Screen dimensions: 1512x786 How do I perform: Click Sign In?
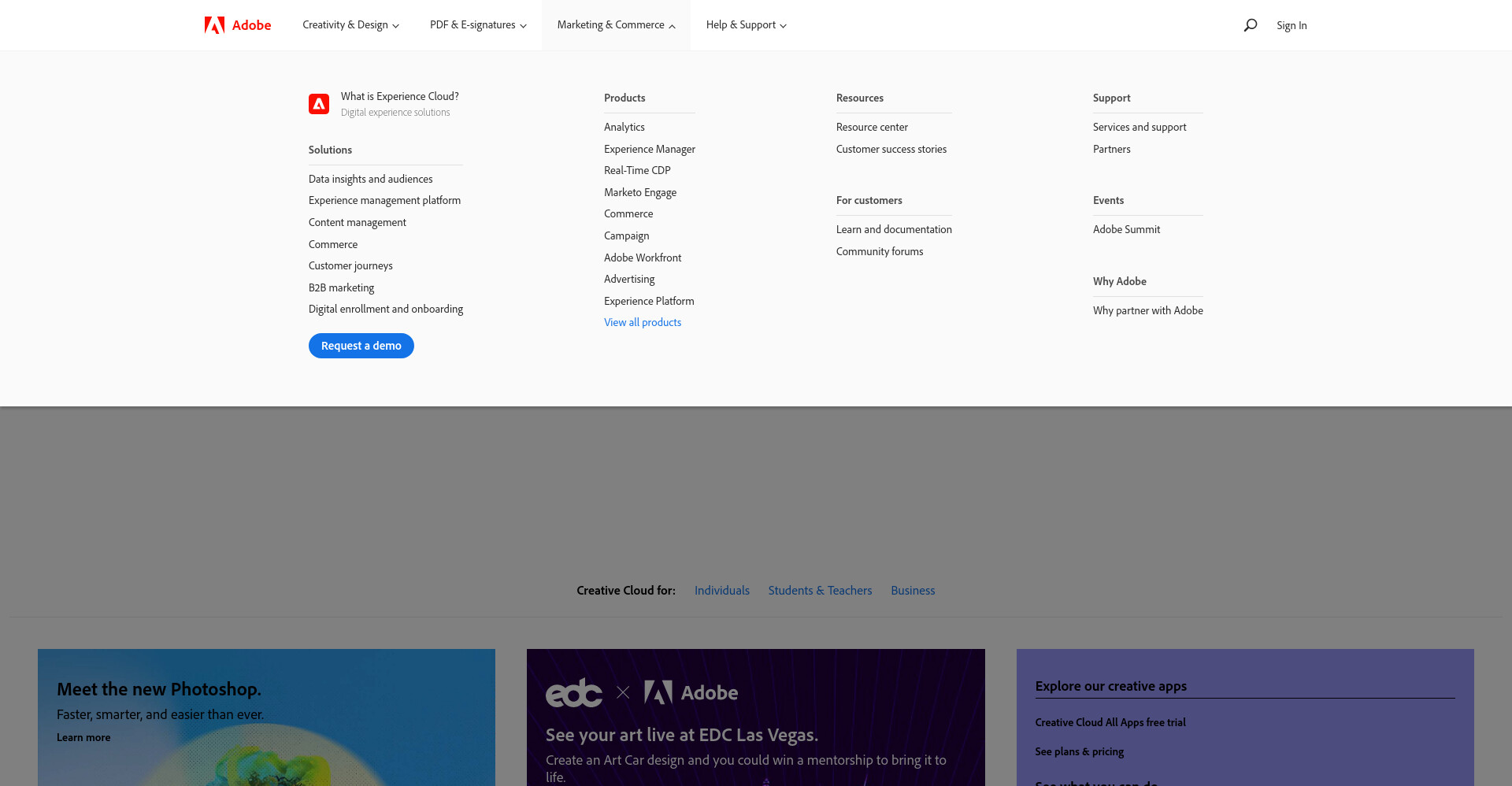pos(1291,25)
